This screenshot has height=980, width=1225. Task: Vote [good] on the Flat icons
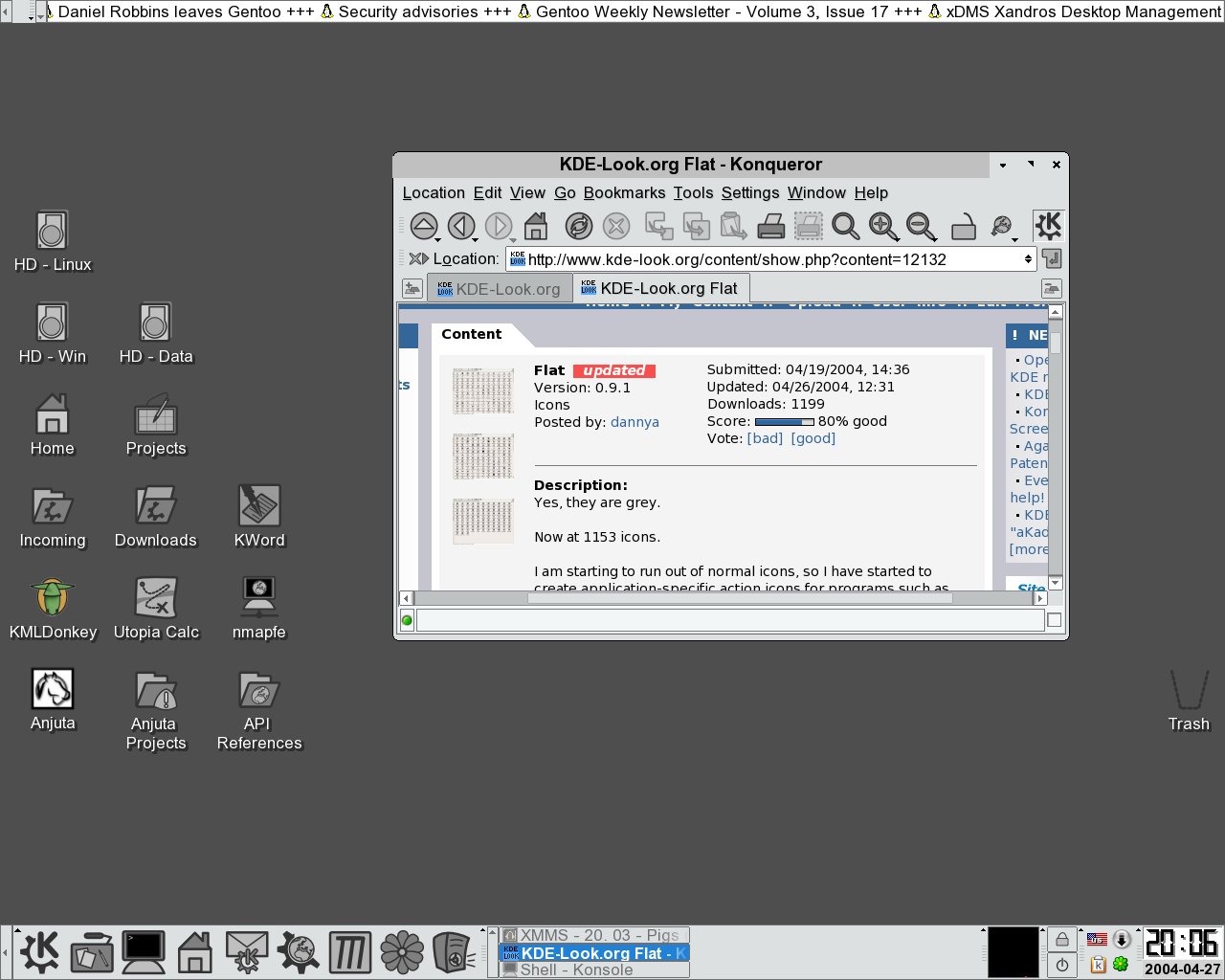coord(813,438)
